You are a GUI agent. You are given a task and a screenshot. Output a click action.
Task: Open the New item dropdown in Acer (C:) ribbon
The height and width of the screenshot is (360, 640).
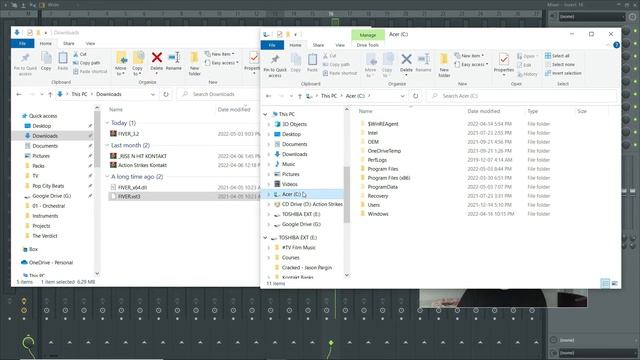click(x=470, y=56)
